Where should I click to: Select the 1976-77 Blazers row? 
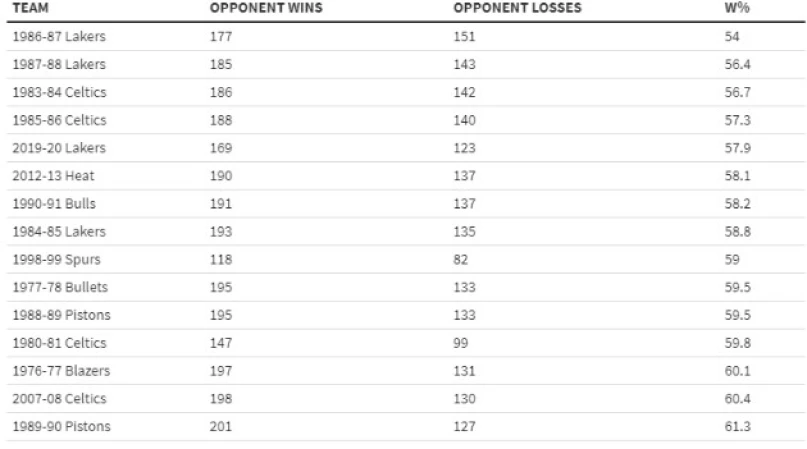click(61, 371)
